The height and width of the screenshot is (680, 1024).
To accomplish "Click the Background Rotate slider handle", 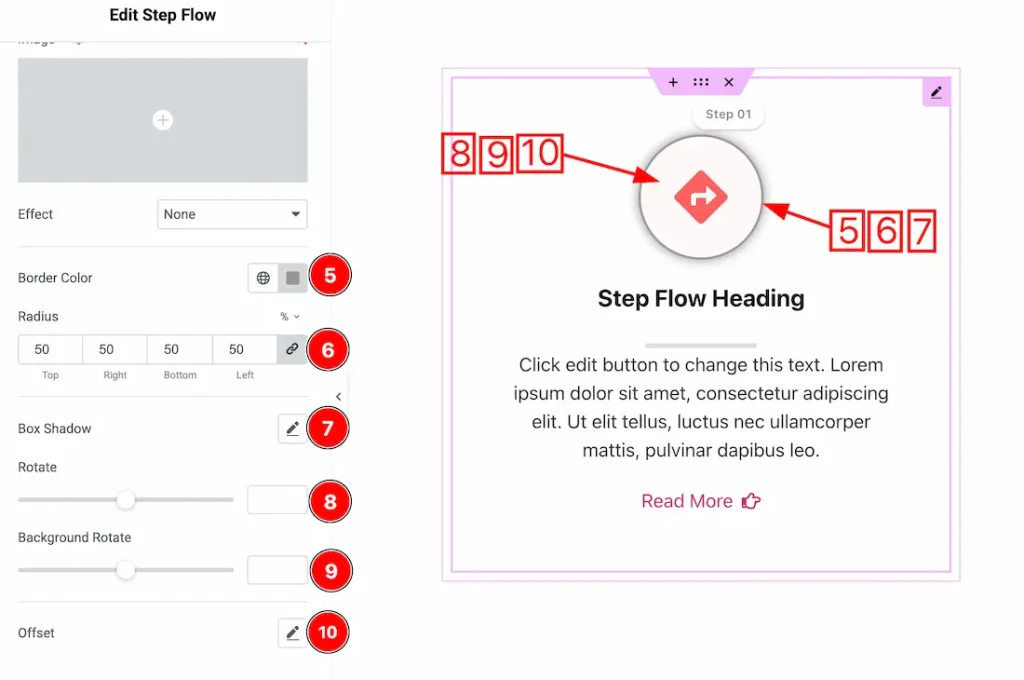I will [x=125, y=570].
